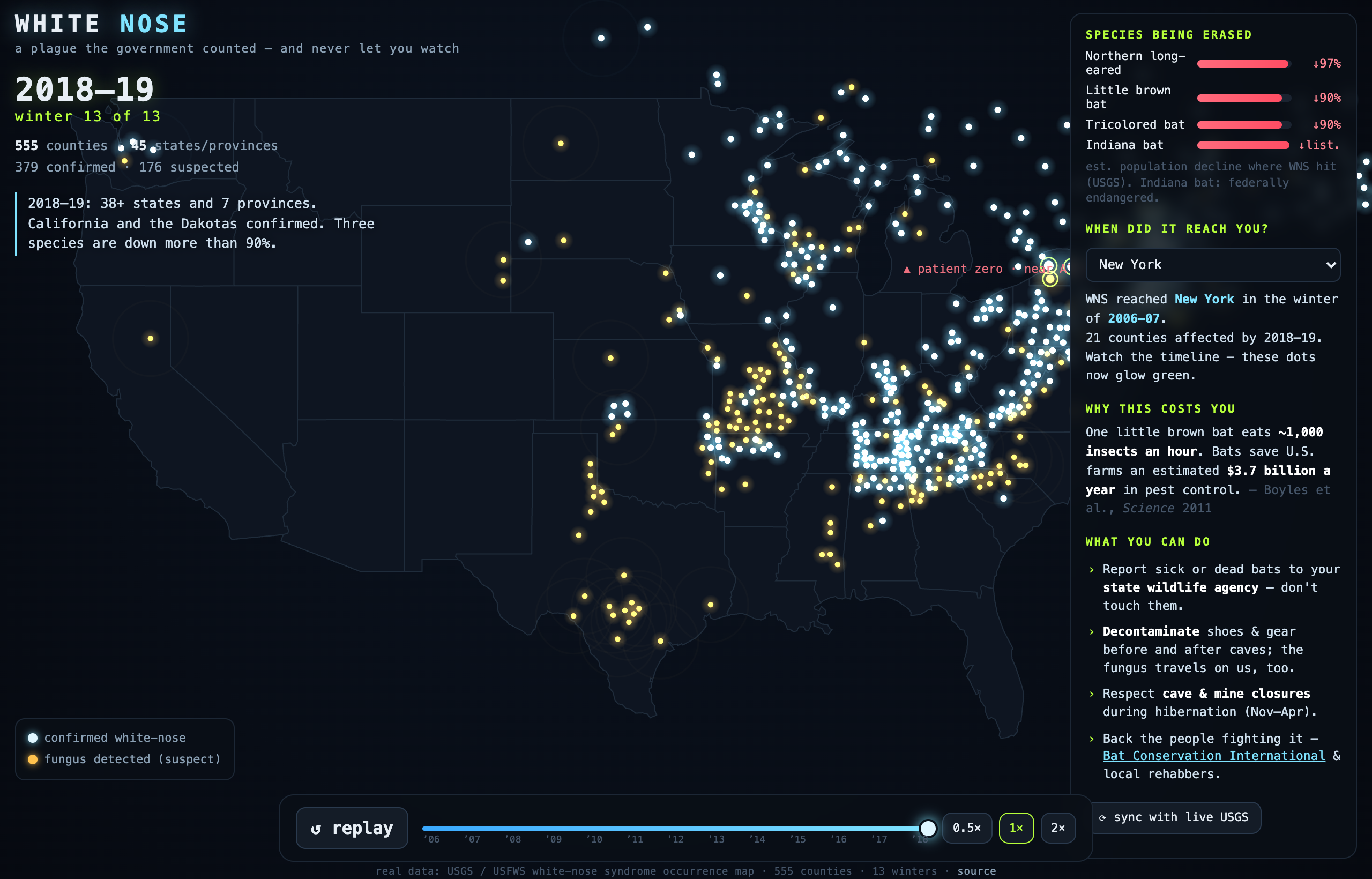Jump to '10 on the timeline
The image size is (1372, 879).
[x=595, y=839]
